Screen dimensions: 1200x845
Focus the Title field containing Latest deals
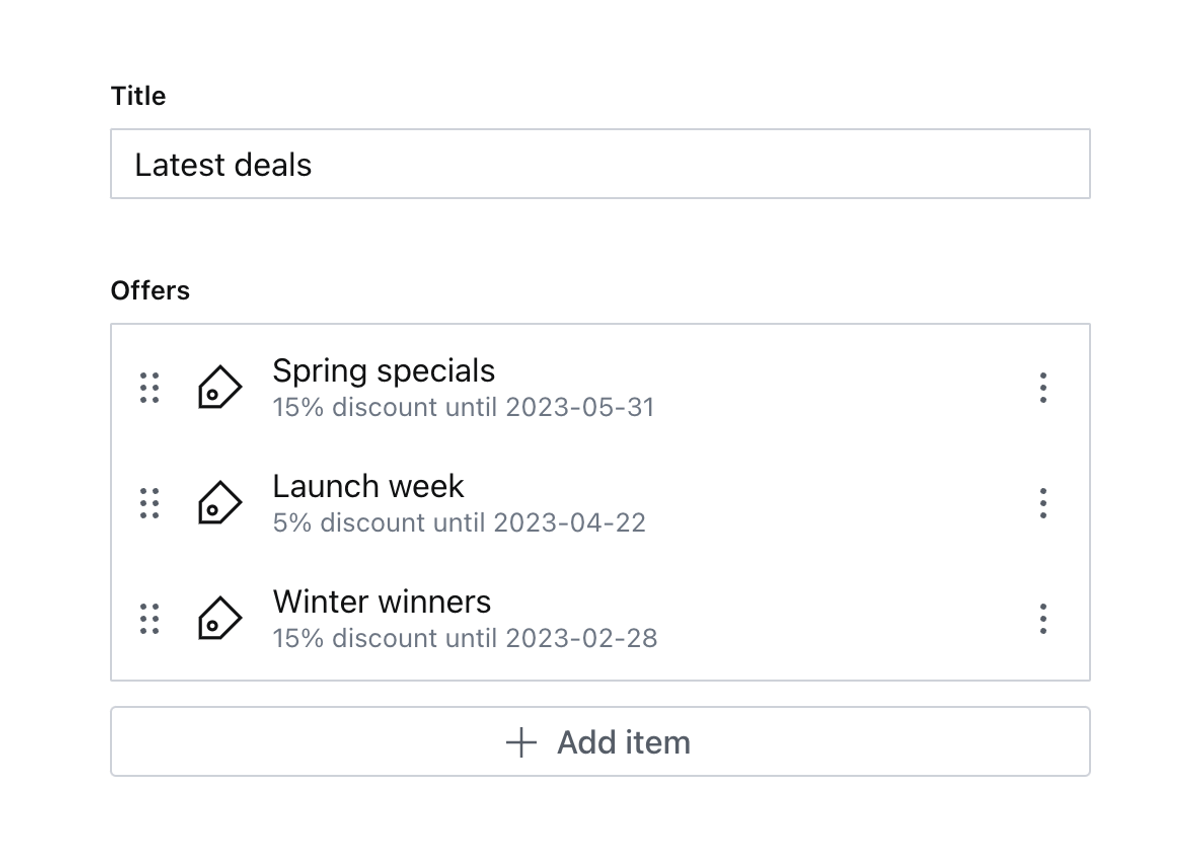pos(600,164)
